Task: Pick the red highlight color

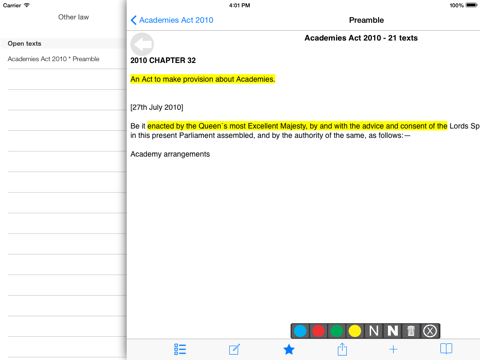Action: point(318,331)
